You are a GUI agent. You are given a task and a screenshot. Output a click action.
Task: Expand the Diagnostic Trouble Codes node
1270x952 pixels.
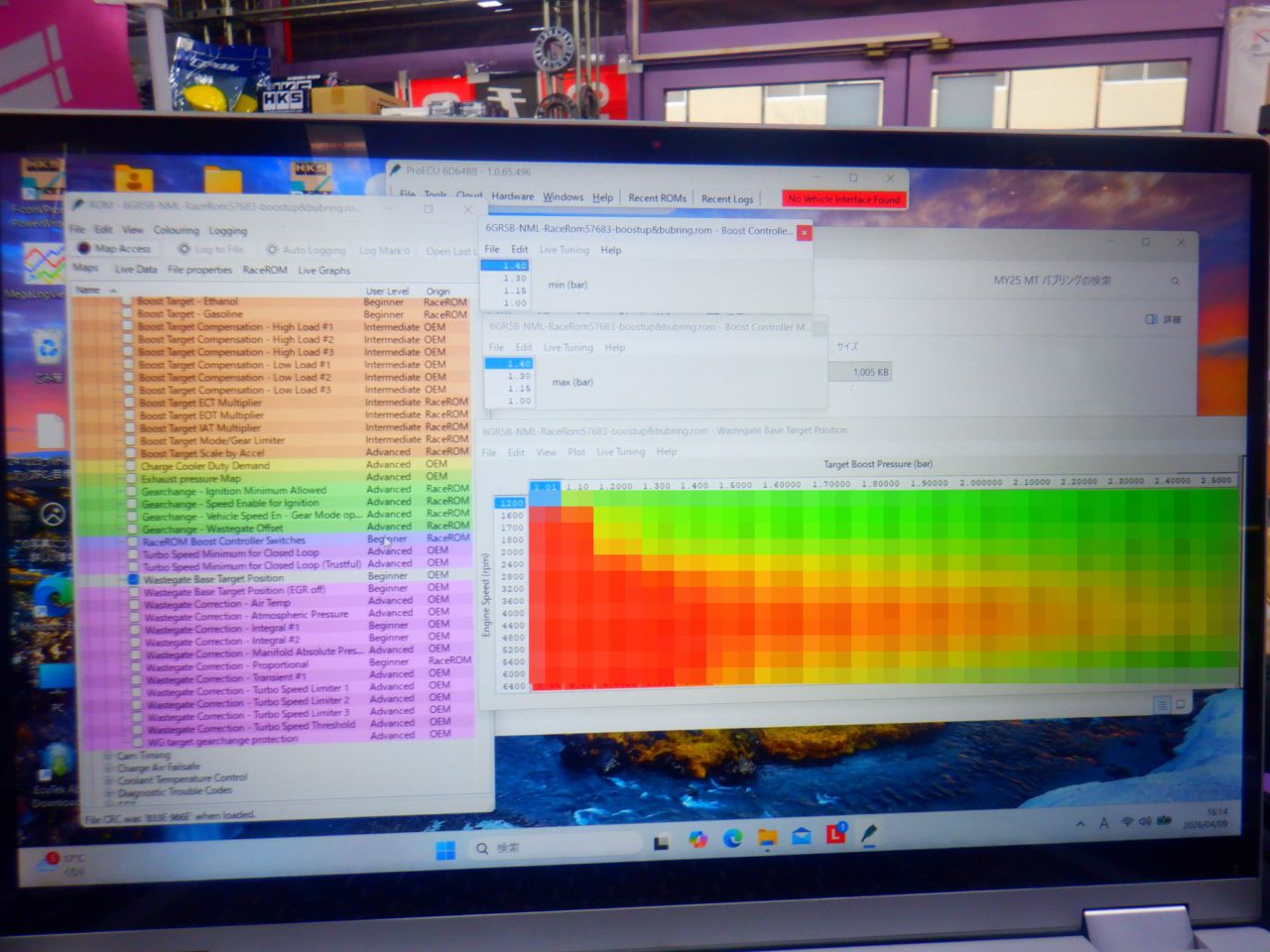click(109, 793)
